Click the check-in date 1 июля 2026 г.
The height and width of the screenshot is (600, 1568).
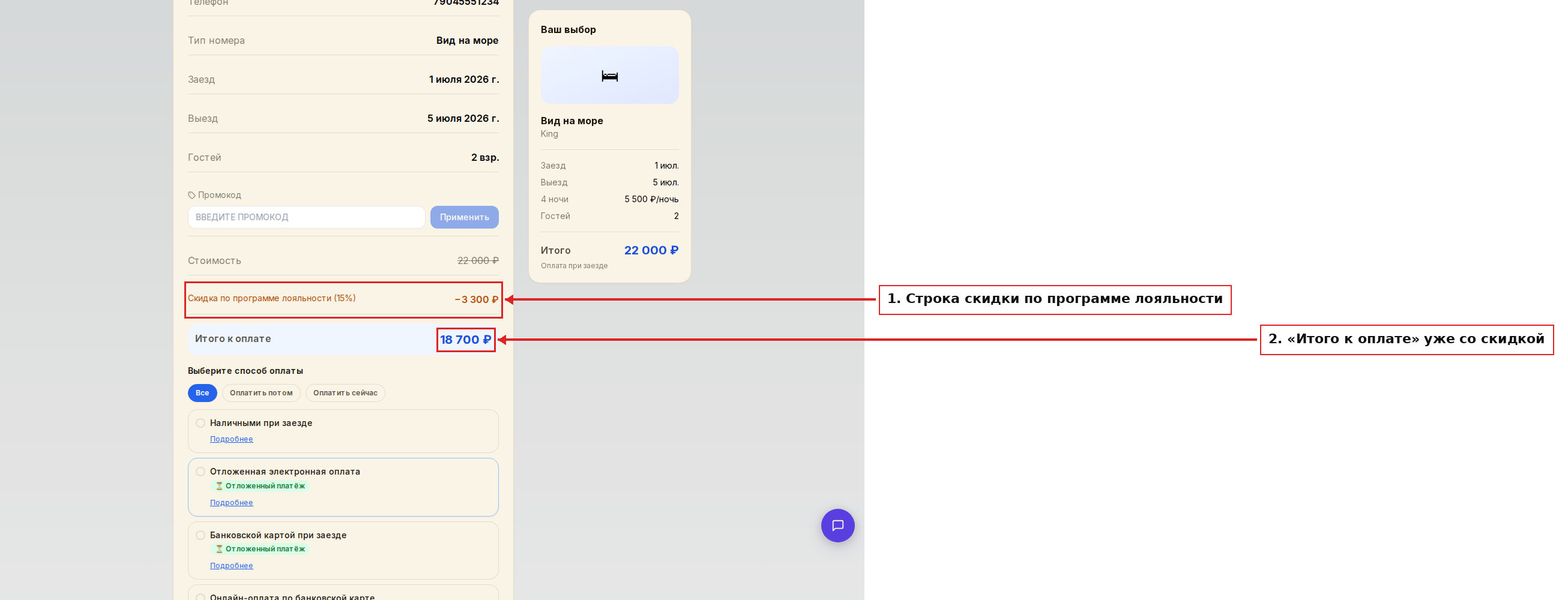464,79
